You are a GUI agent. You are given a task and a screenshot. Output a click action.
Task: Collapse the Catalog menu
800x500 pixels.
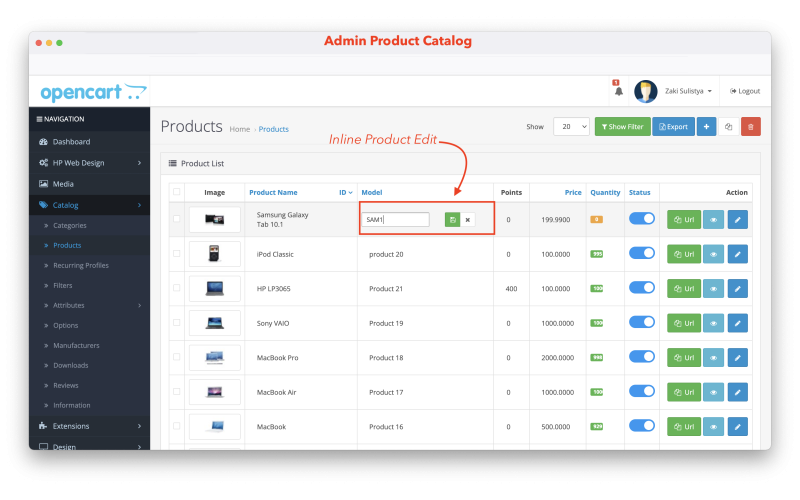tap(89, 205)
